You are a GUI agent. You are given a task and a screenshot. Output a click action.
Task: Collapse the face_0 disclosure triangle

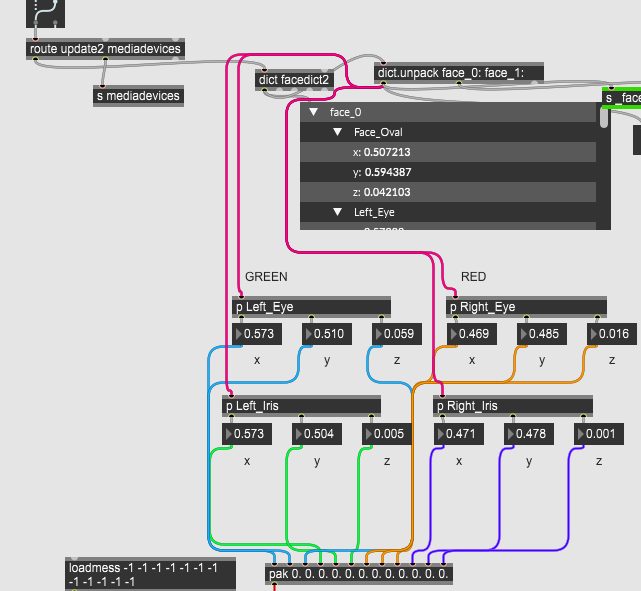point(313,113)
